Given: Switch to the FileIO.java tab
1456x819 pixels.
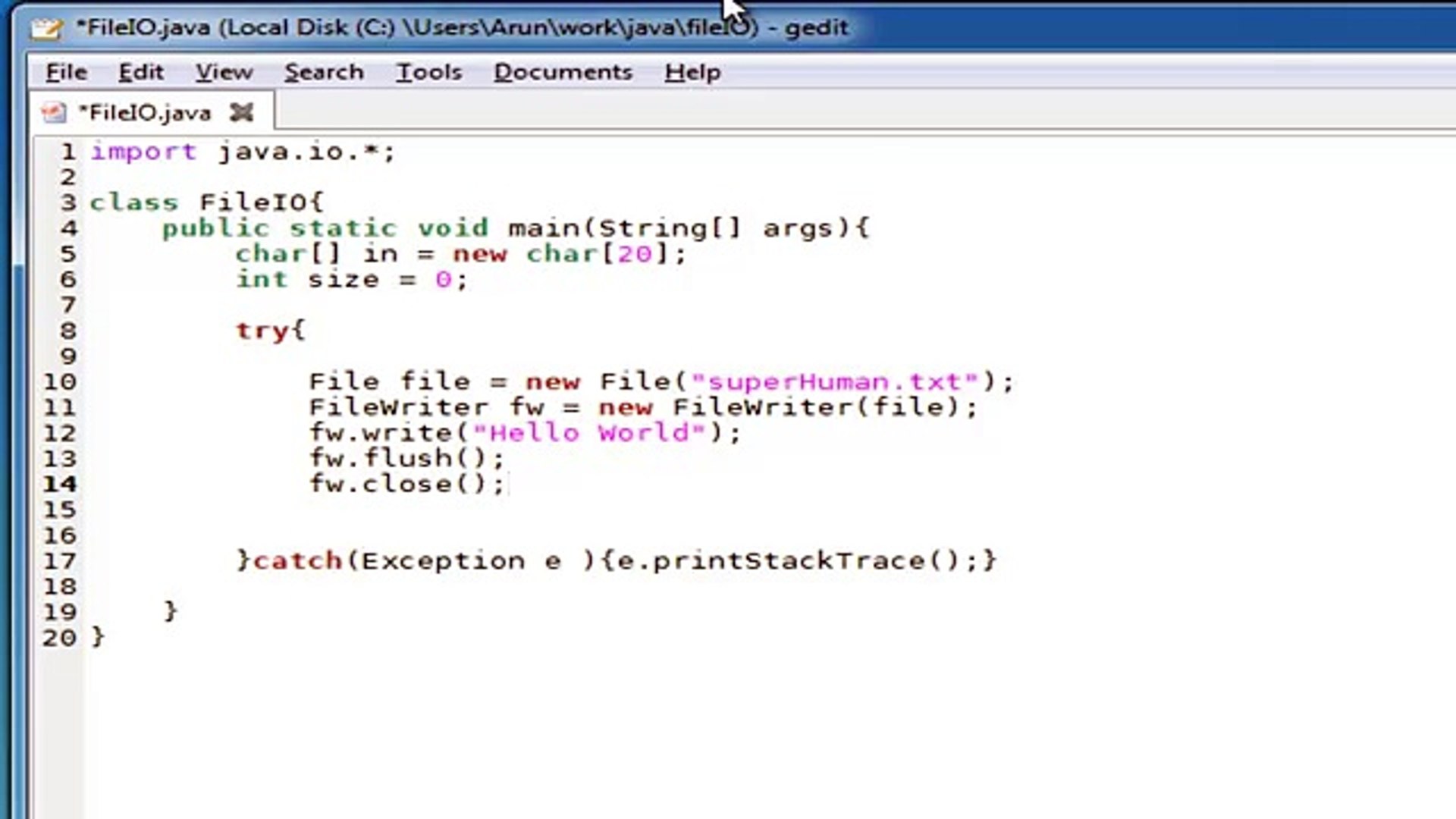Looking at the screenshot, I should click(x=144, y=111).
